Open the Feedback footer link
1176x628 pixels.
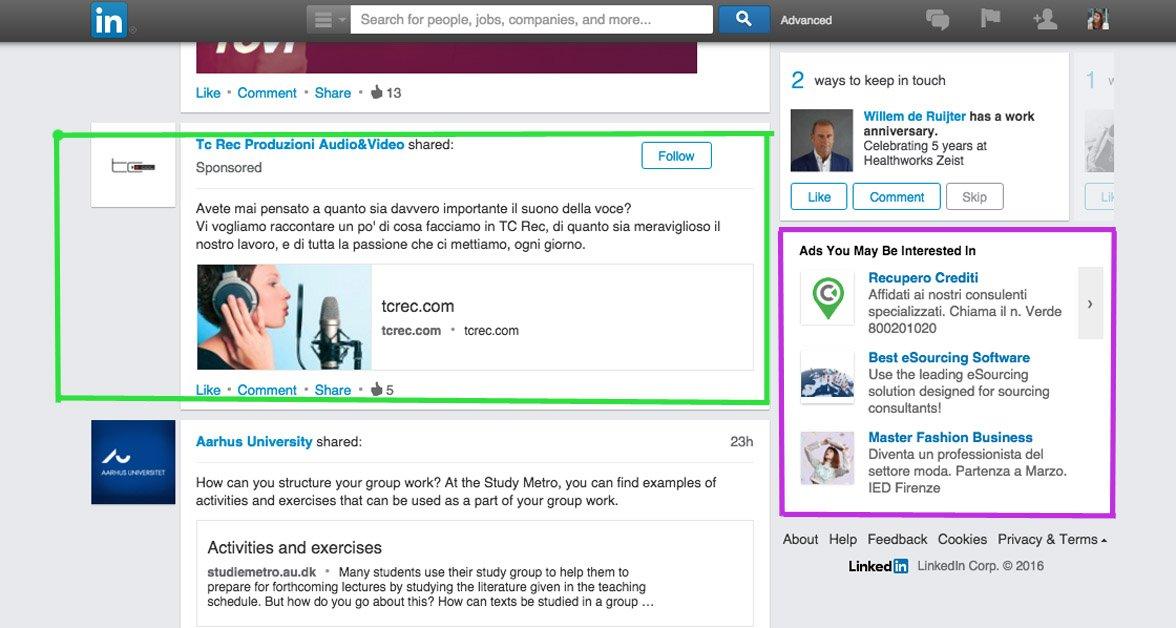click(897, 539)
